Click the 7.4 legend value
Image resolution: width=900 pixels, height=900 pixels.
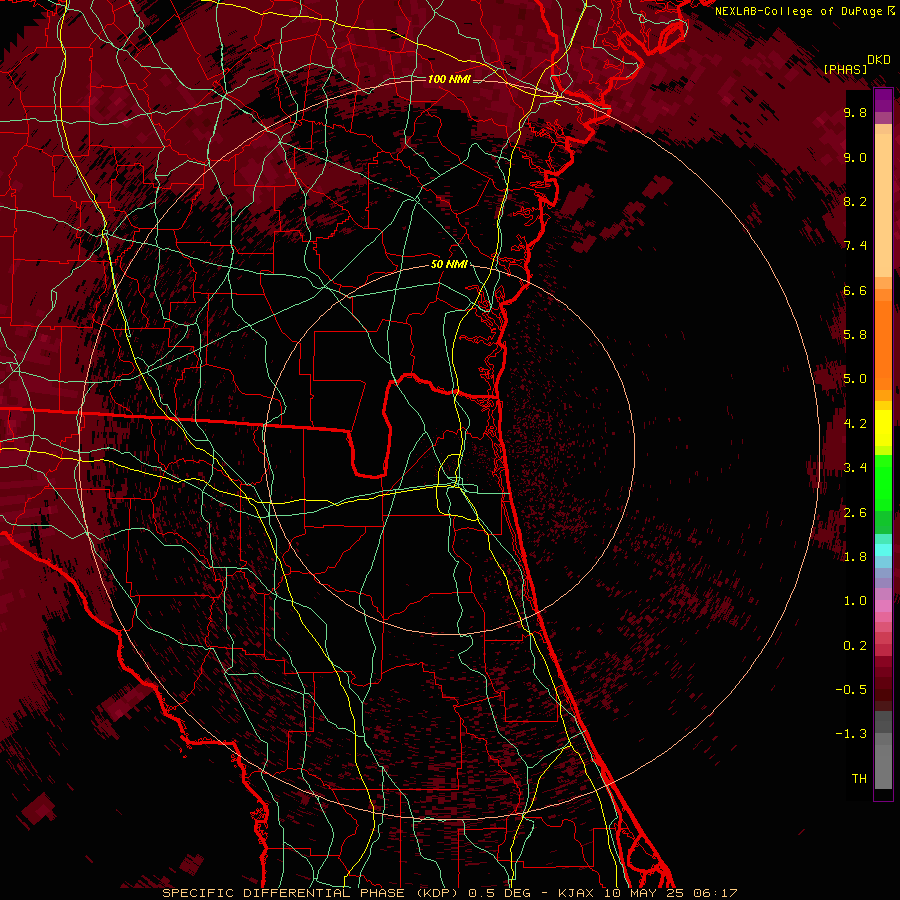(x=855, y=246)
